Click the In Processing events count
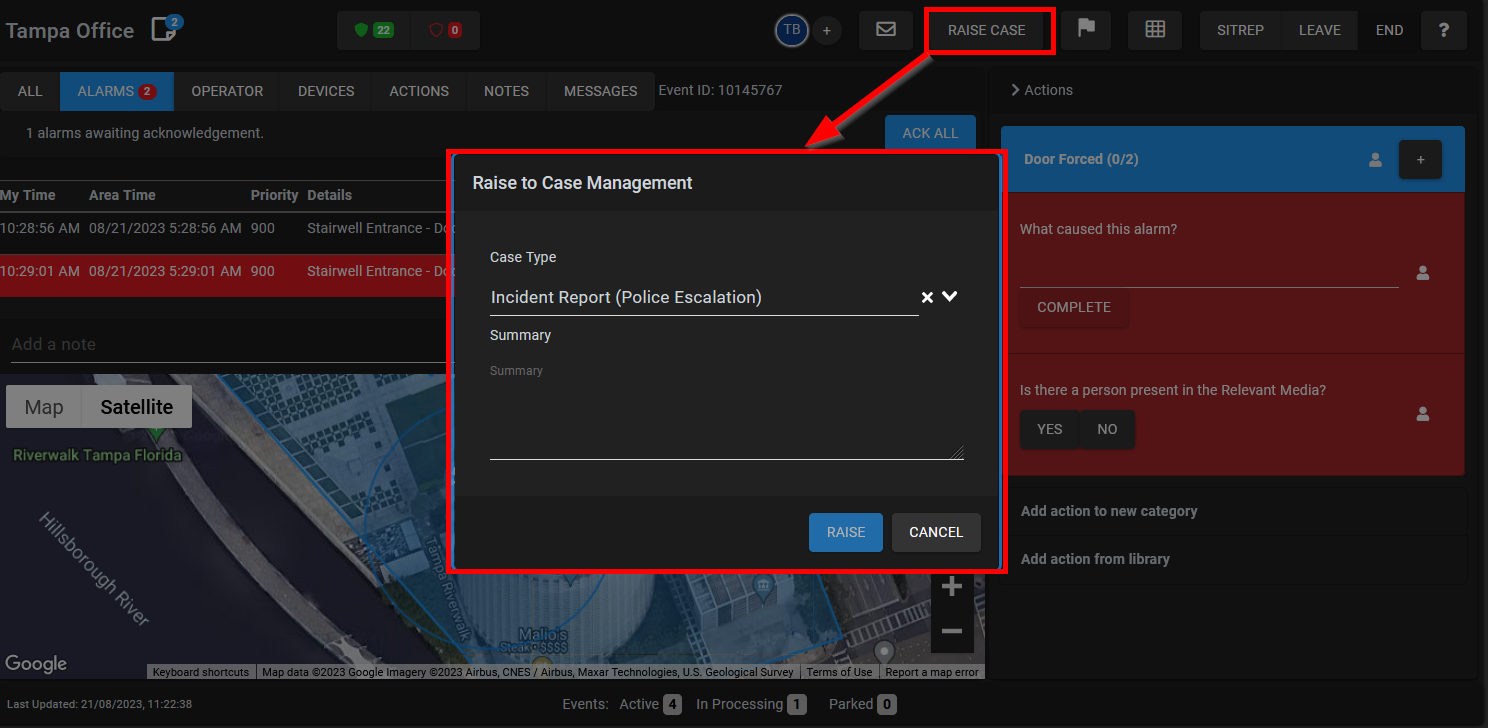The image size is (1488, 728). (x=797, y=705)
